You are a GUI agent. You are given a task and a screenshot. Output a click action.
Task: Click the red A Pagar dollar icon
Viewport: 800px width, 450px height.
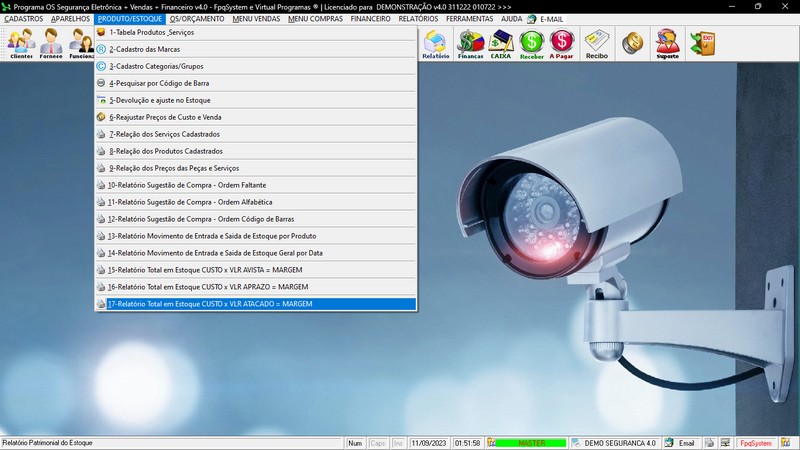pyautogui.click(x=561, y=44)
